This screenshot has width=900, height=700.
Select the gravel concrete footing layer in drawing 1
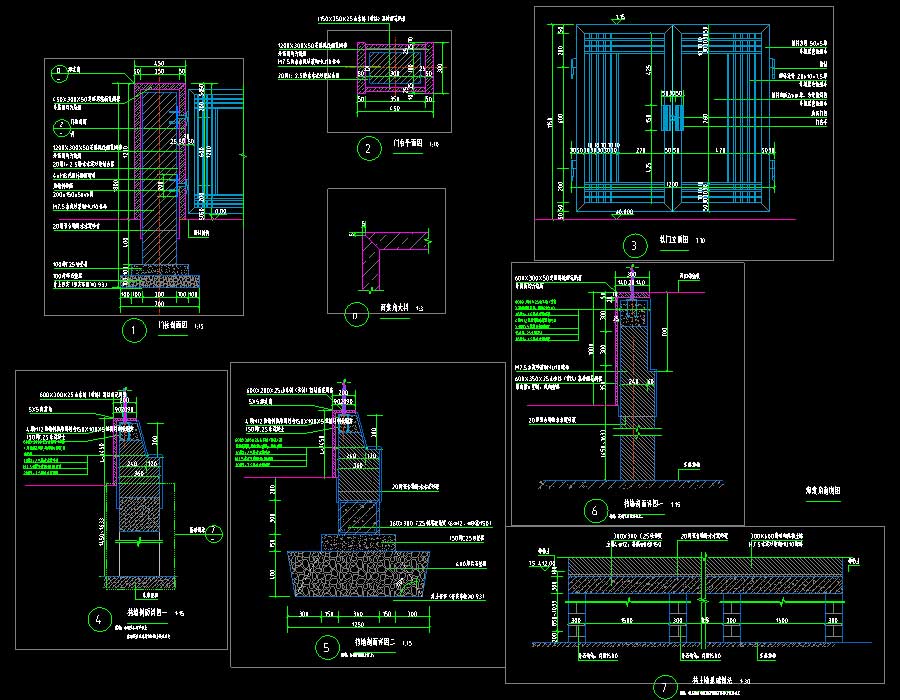pos(160,281)
